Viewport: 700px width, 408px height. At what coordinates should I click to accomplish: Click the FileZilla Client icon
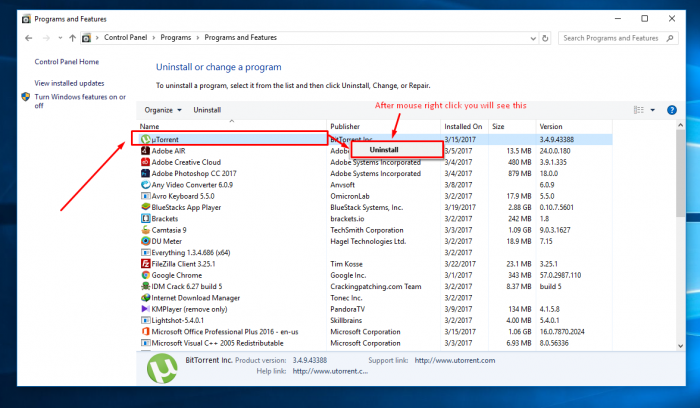click(x=146, y=264)
